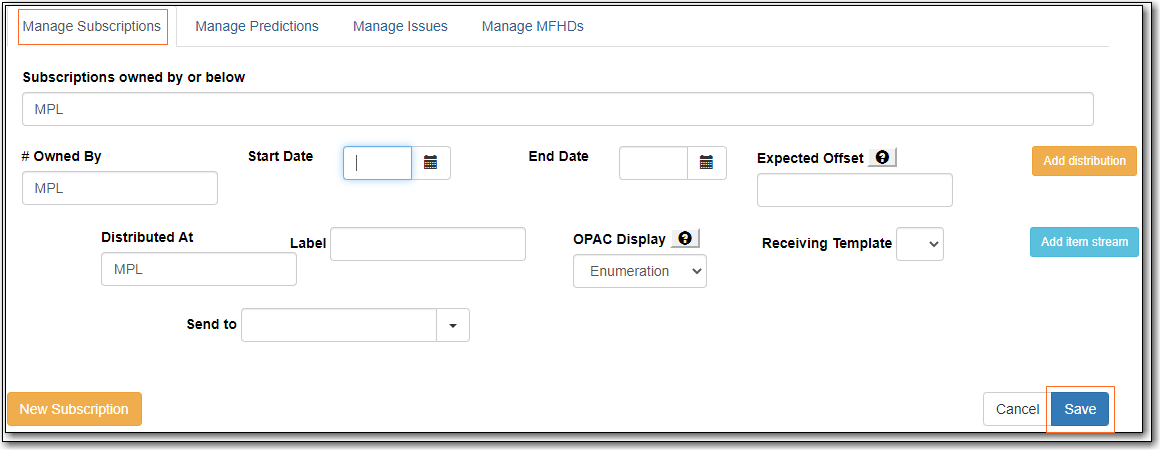
Task: Click into the End Date field
Action: pyautogui.click(x=653, y=163)
